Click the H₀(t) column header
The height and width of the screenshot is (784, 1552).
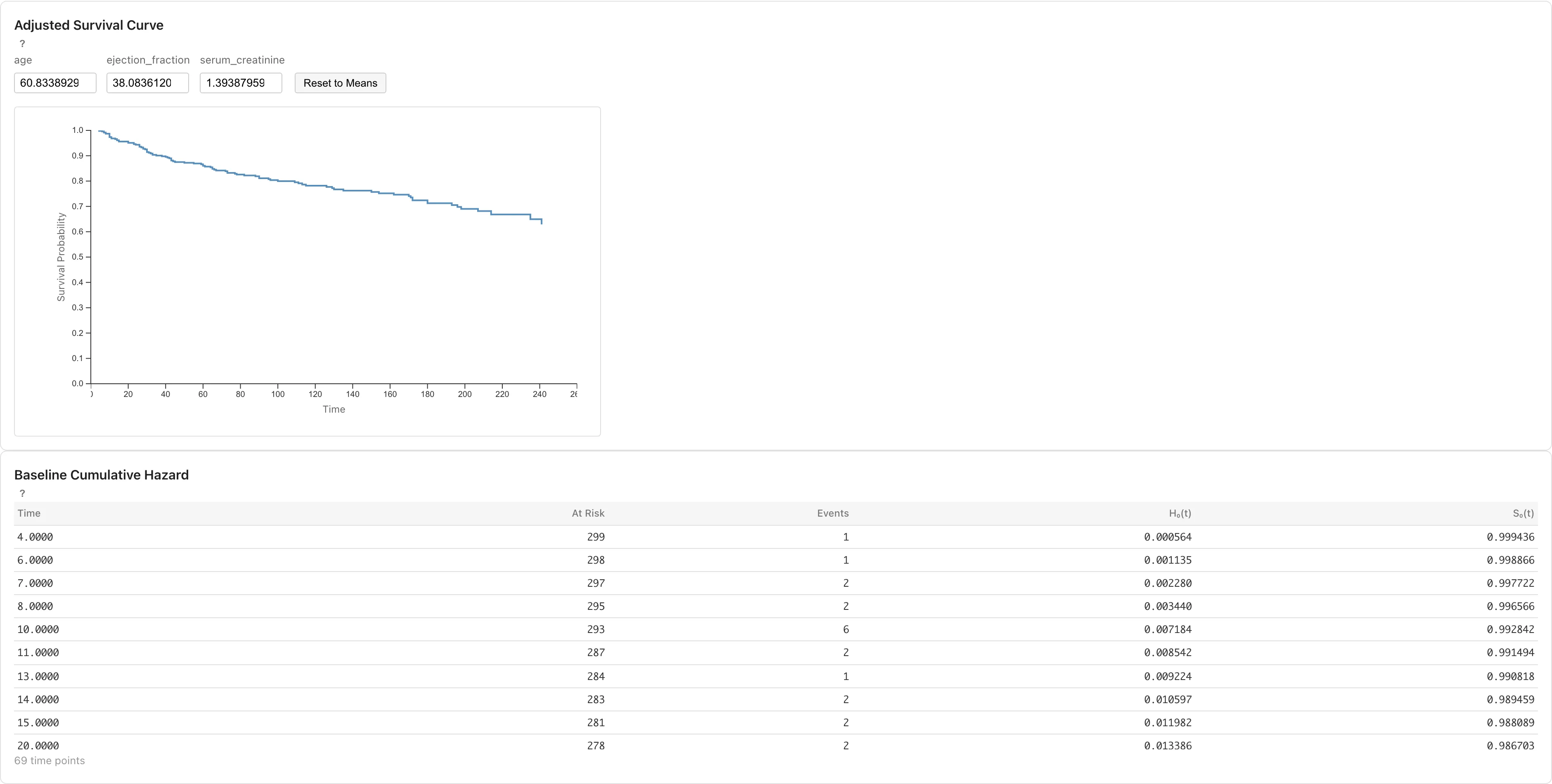[x=1180, y=513]
